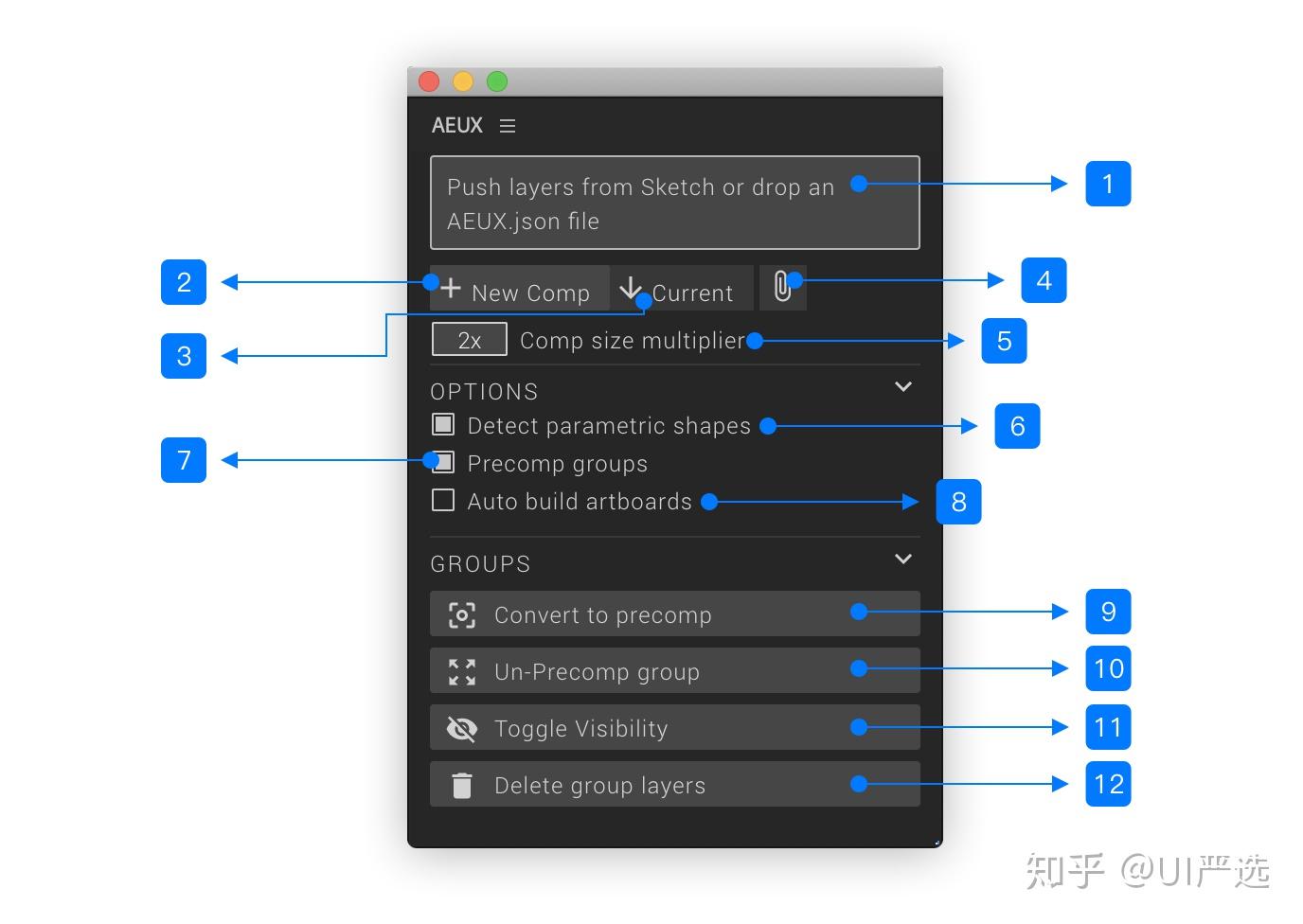Click the Push layers drop zone
1303x924 pixels.
click(x=674, y=203)
